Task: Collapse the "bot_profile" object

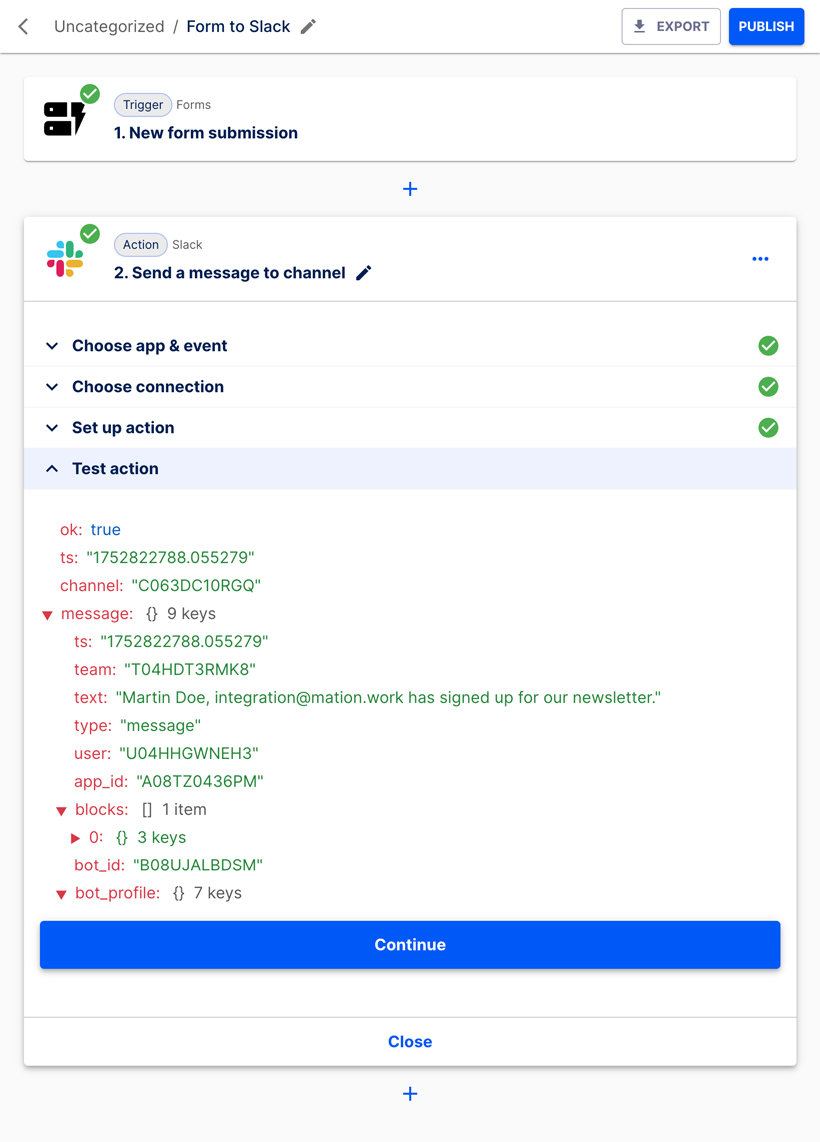Action: click(61, 893)
